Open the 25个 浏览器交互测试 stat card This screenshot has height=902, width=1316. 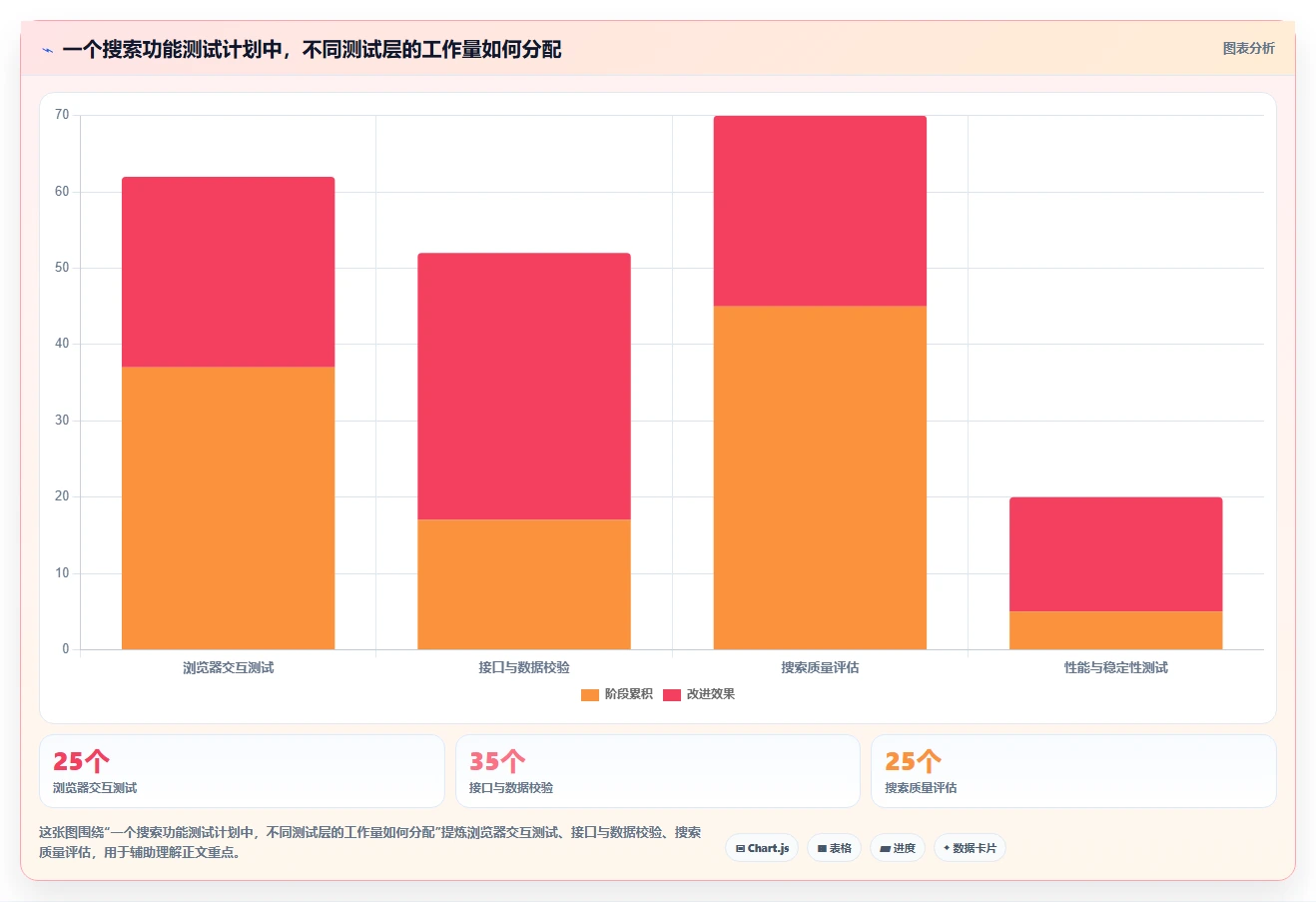click(x=242, y=771)
